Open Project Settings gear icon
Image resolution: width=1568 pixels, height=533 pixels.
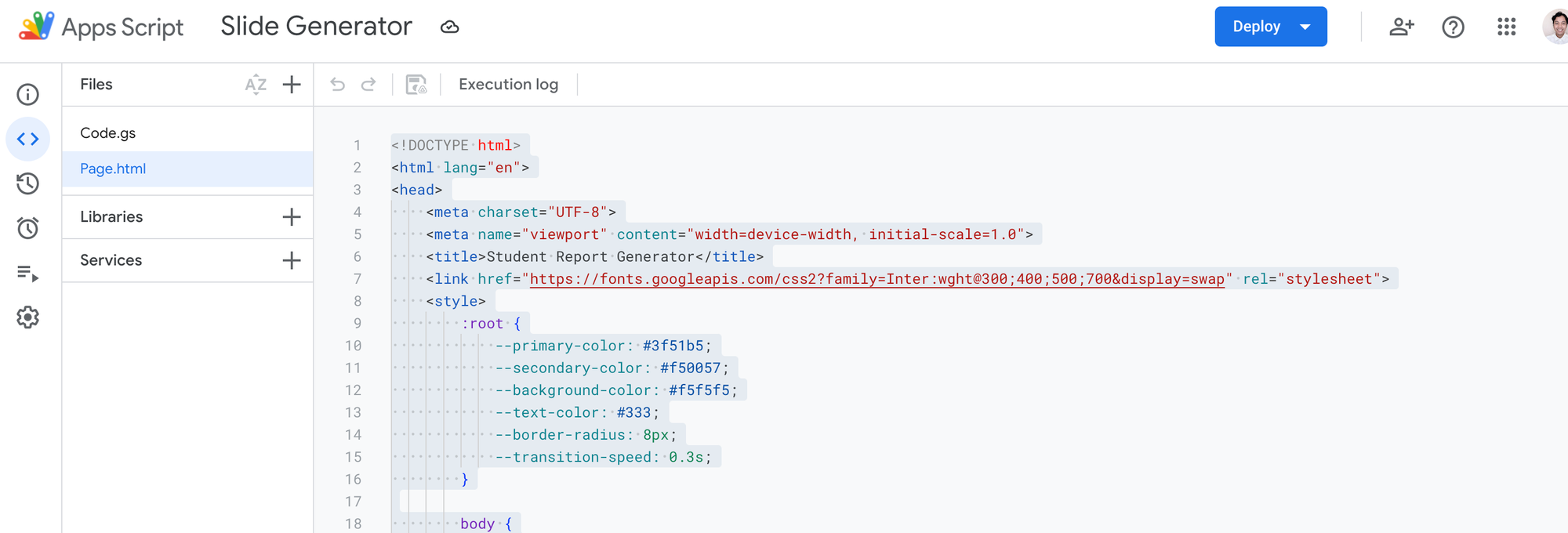(28, 317)
